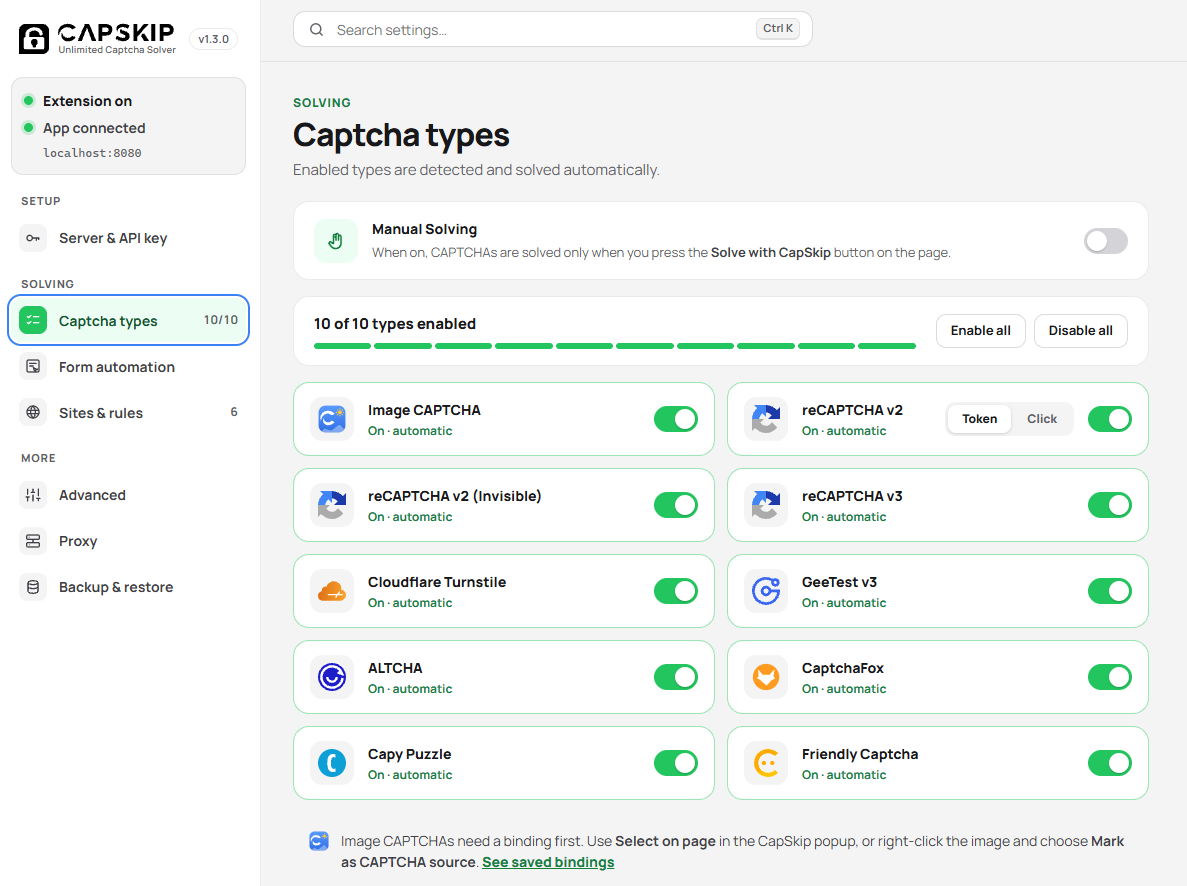Screen dimensions: 1187x886
Task: Disable the reCAPTCHA v2 (Invisible) toggle
Action: 676,505
